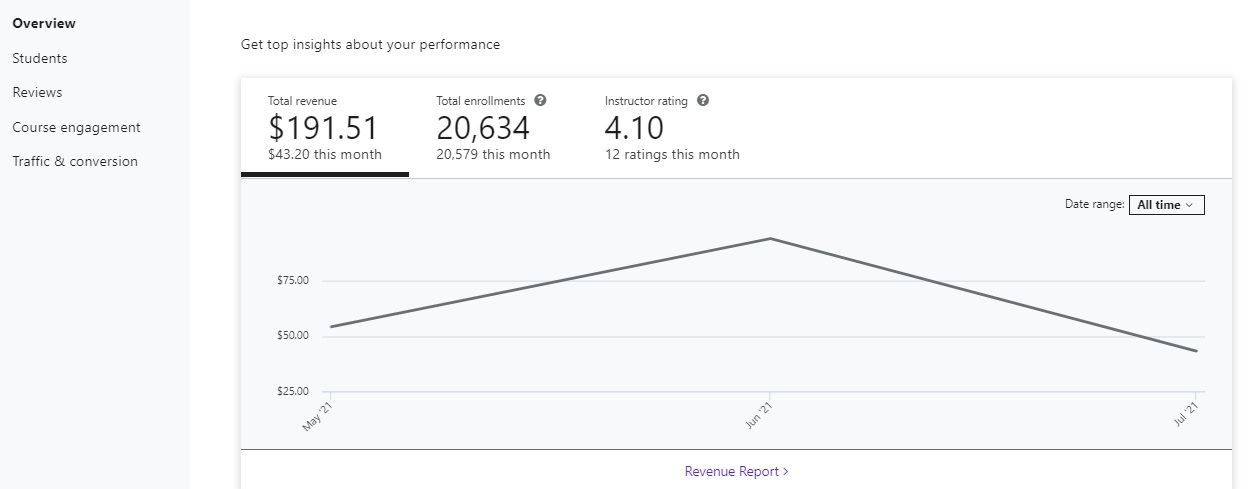Open the Revenue Report link
Image resolution: width=1255 pixels, height=489 pixels.
click(736, 471)
